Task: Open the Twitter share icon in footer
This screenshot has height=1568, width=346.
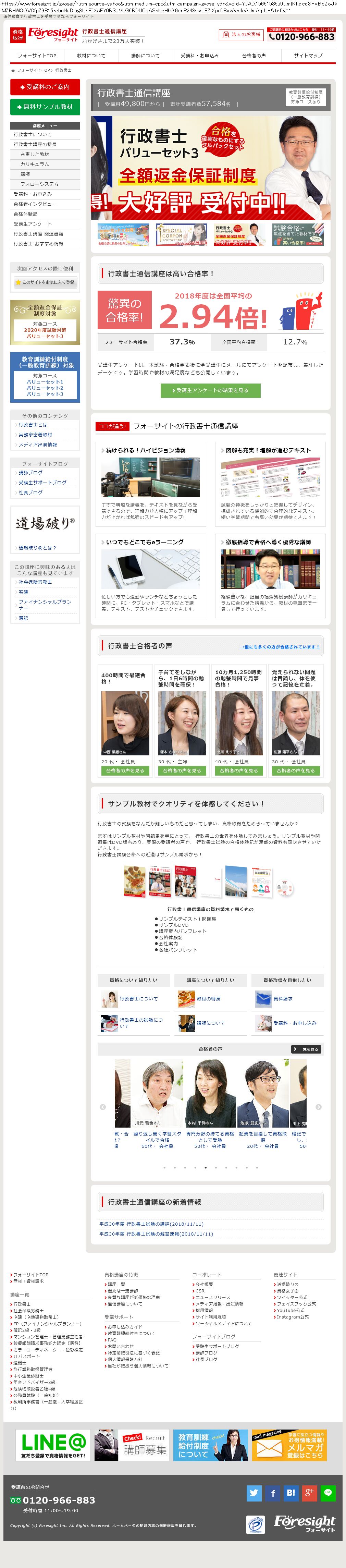Action: point(254,1493)
